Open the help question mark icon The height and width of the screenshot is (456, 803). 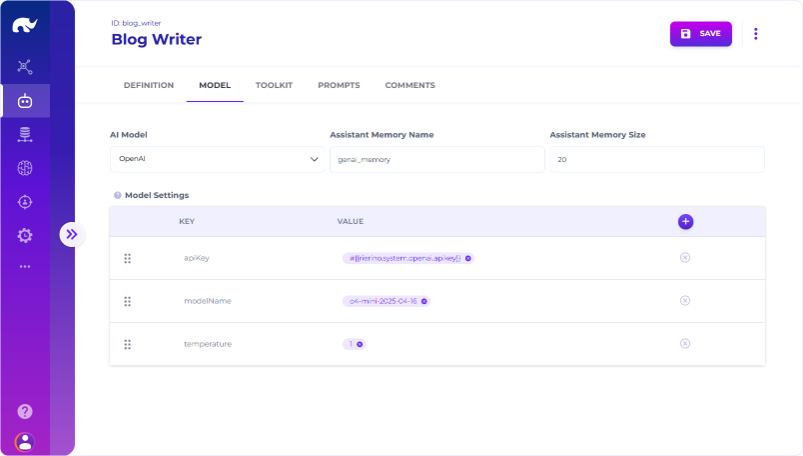click(25, 411)
